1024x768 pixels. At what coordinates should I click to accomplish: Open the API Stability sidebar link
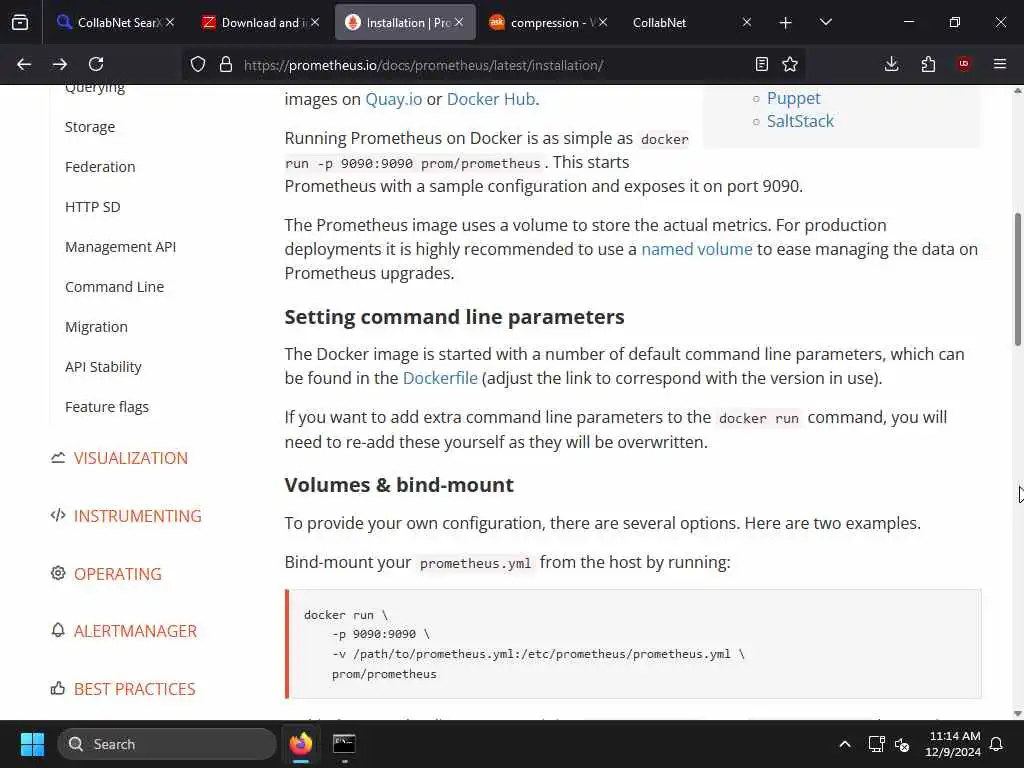tap(103, 367)
